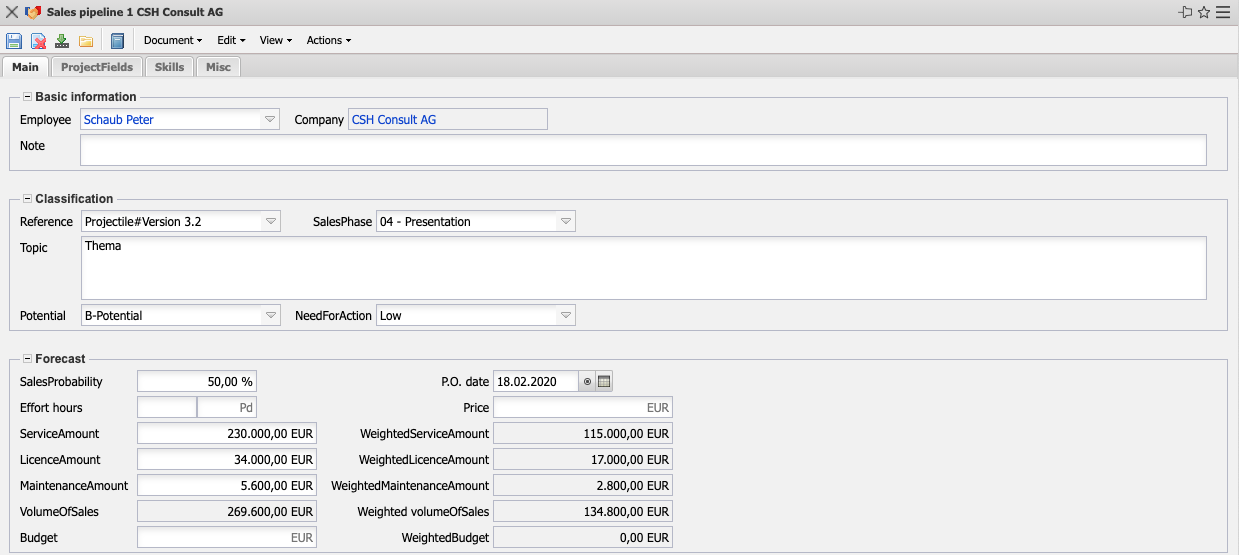Open the hamburger menu at top right
Image resolution: width=1239 pixels, height=555 pixels.
coord(1223,12)
